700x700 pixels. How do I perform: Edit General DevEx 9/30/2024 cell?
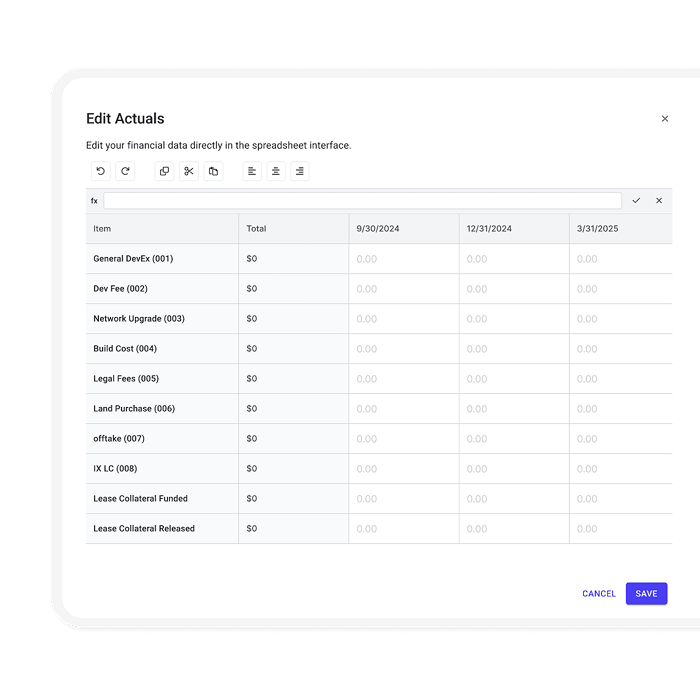(x=404, y=259)
